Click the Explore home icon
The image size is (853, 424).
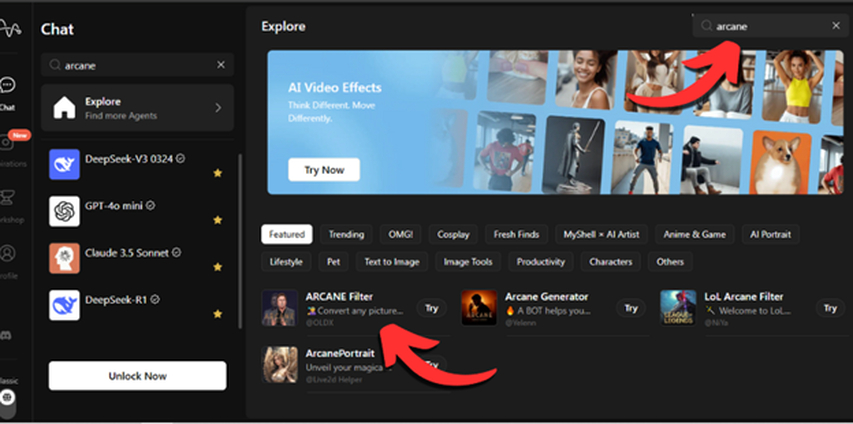(x=64, y=108)
